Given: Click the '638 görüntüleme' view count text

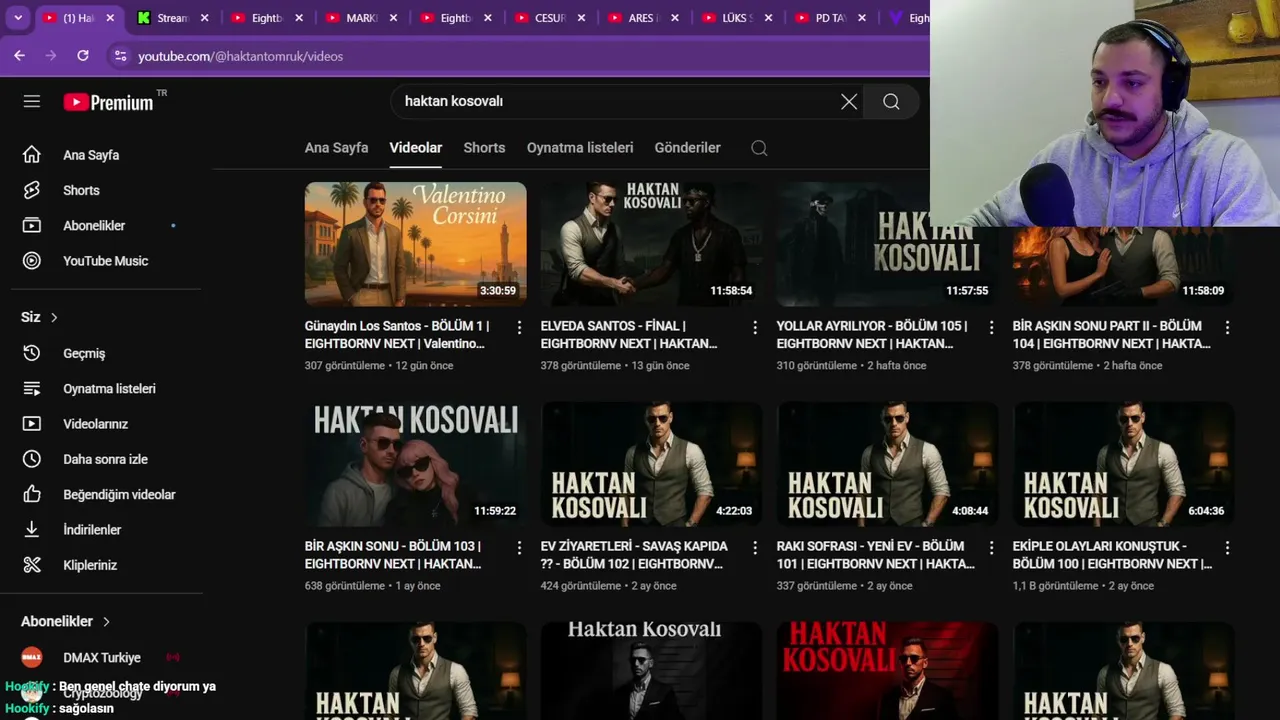Looking at the screenshot, I should pyautogui.click(x=345, y=586).
